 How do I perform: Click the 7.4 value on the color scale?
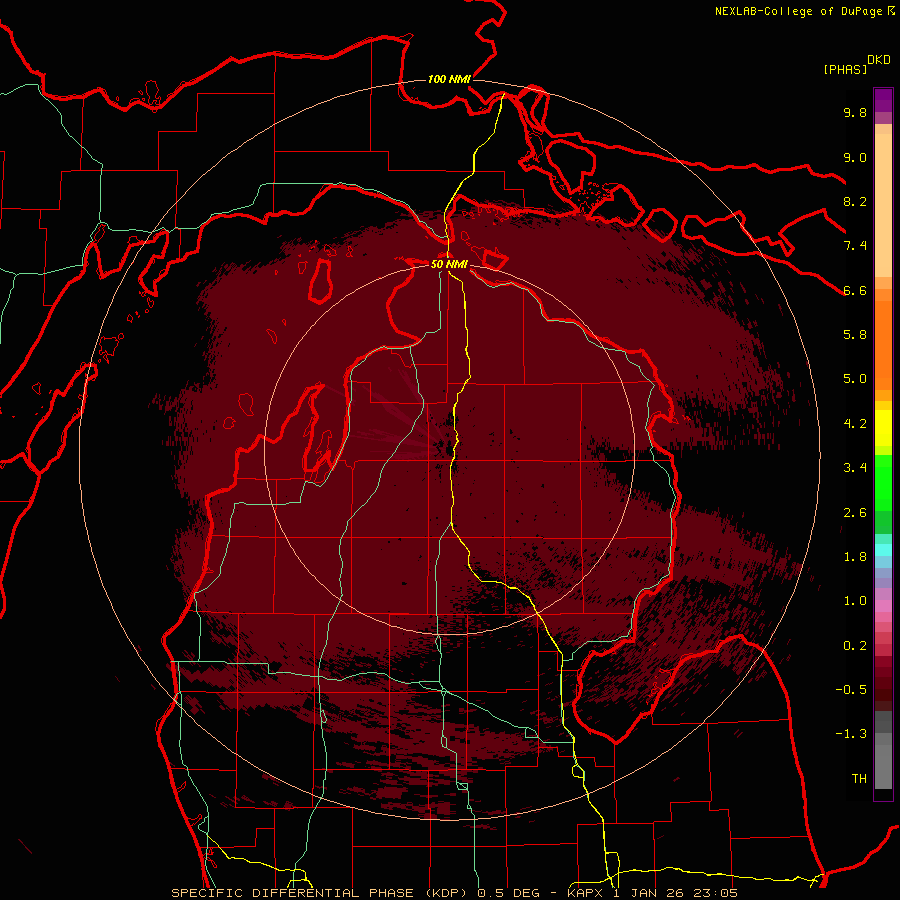855,246
